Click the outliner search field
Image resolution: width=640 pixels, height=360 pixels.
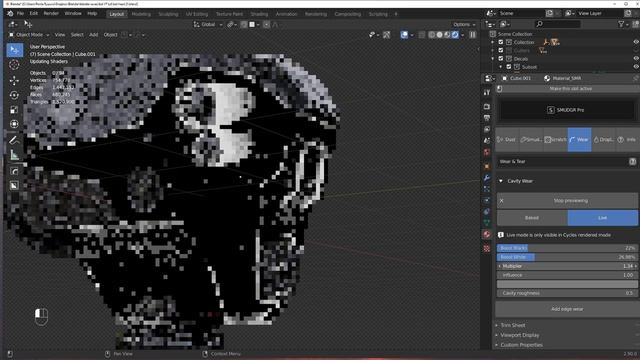[558, 24]
